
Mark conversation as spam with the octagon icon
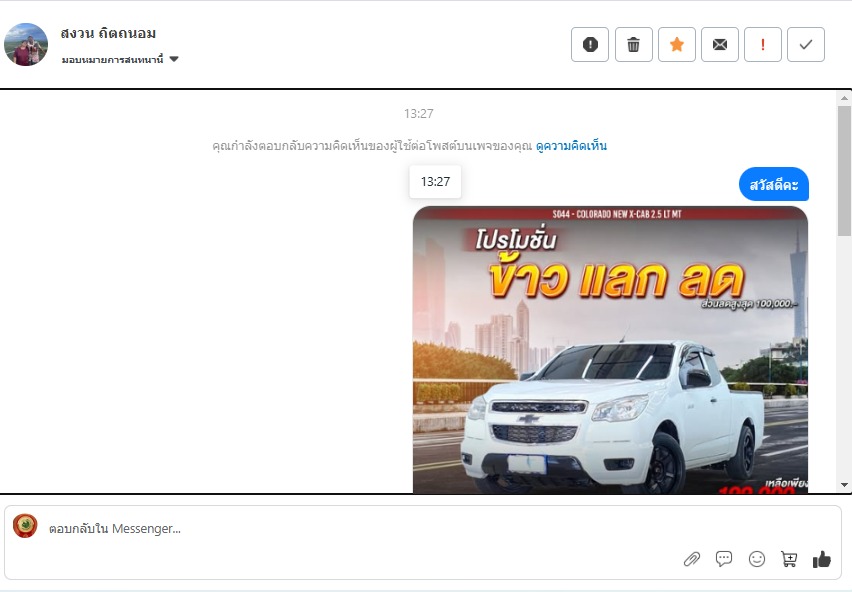pos(590,45)
